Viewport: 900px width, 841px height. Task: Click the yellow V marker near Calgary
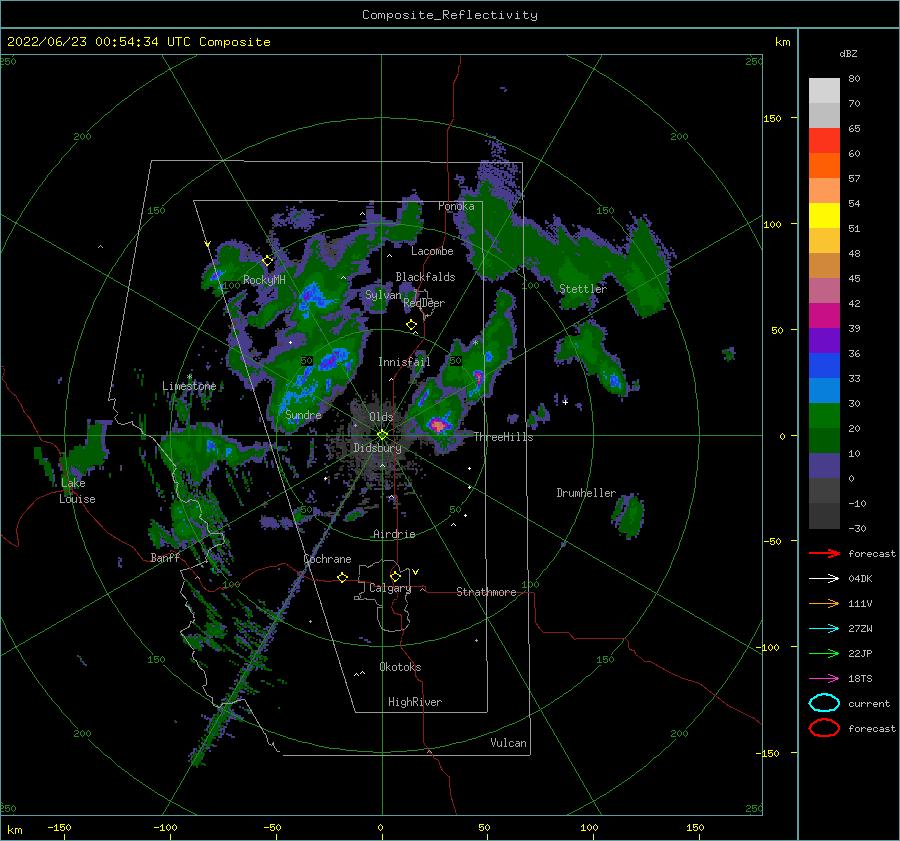(416, 572)
